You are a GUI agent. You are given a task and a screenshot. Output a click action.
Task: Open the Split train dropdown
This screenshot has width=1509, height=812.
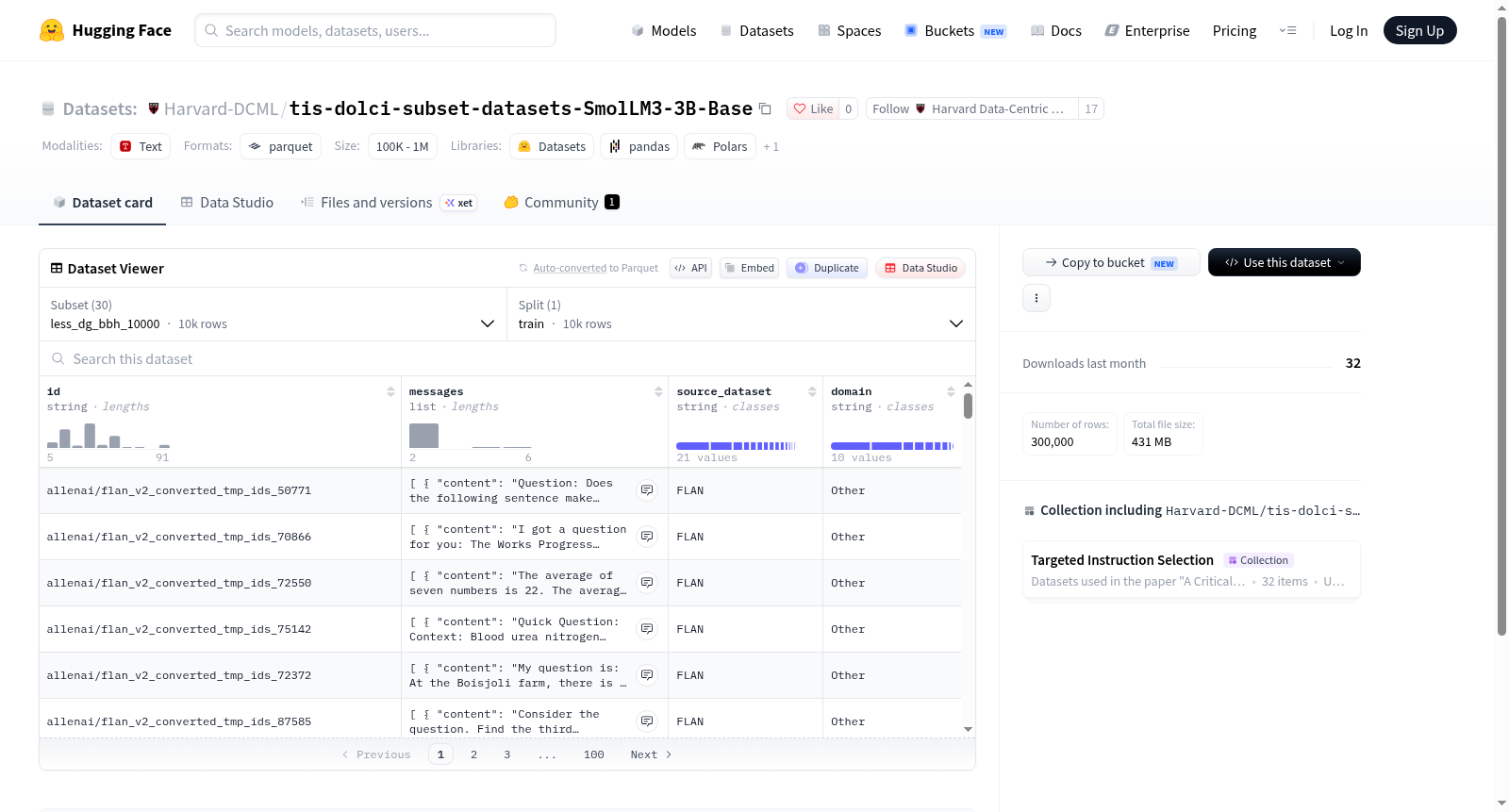point(741,315)
